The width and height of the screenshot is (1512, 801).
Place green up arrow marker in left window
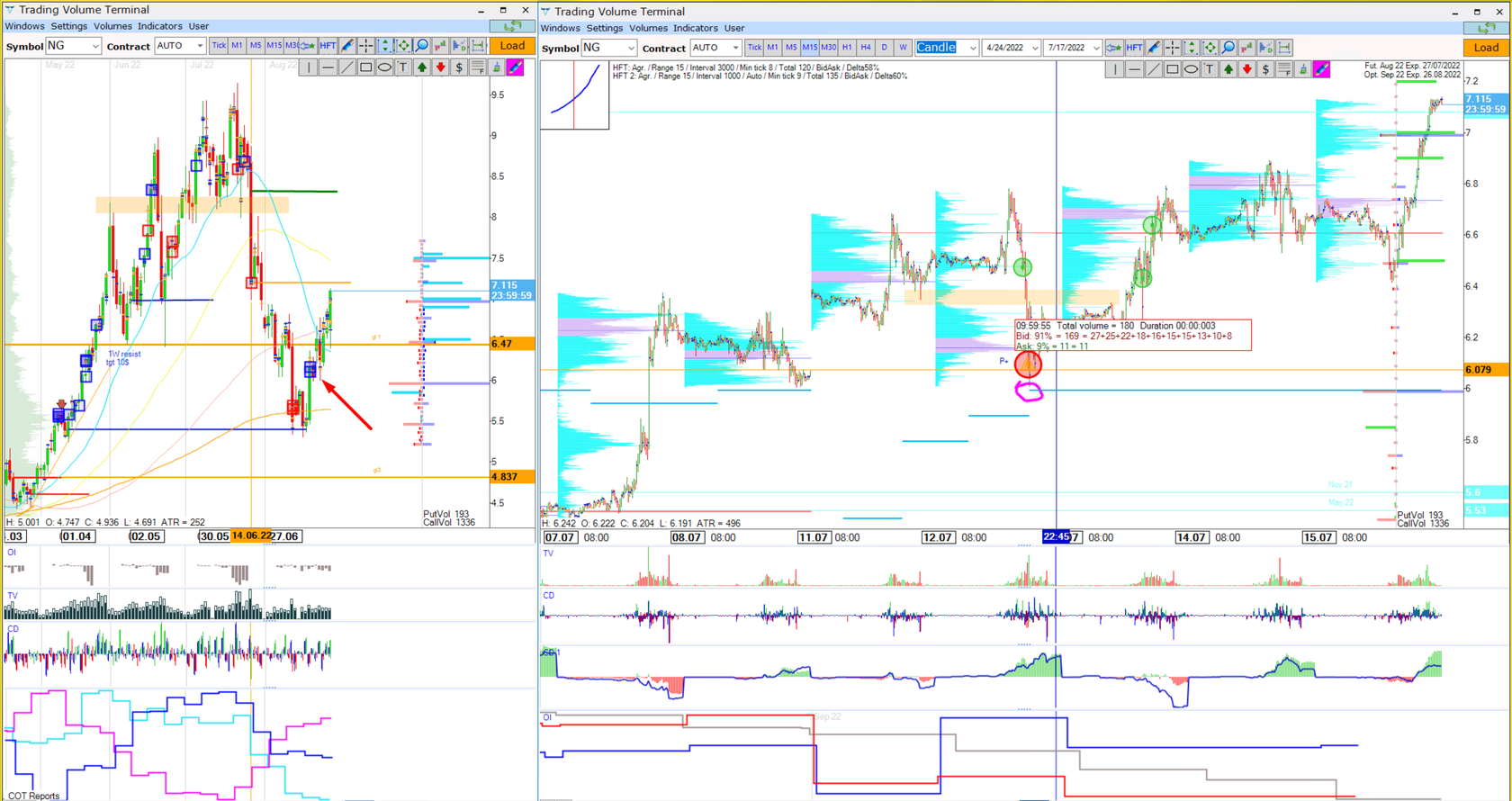421,67
